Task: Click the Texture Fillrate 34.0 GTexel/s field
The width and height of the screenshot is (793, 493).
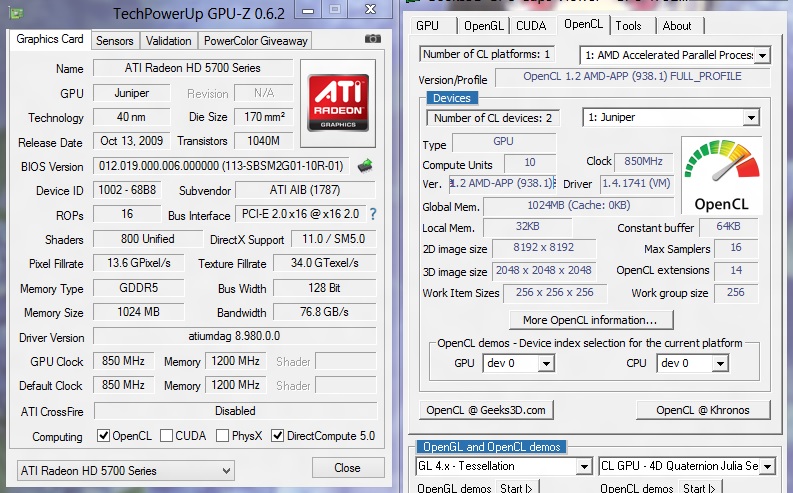Action: tap(325, 263)
